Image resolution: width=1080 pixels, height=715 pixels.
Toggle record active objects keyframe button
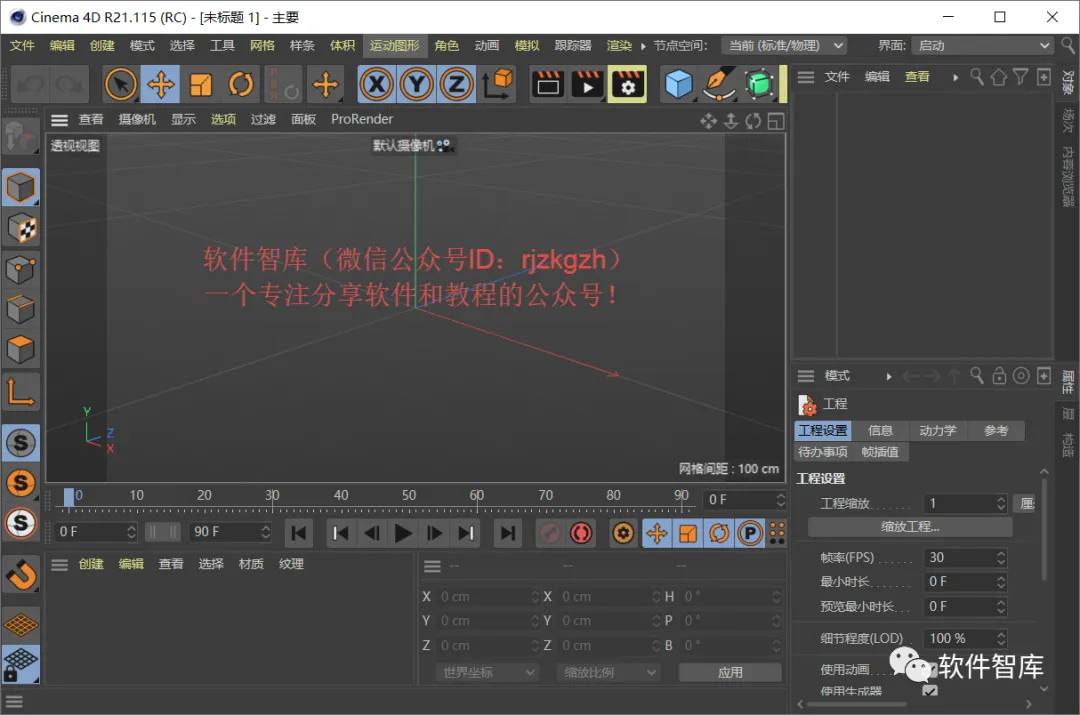pos(550,533)
